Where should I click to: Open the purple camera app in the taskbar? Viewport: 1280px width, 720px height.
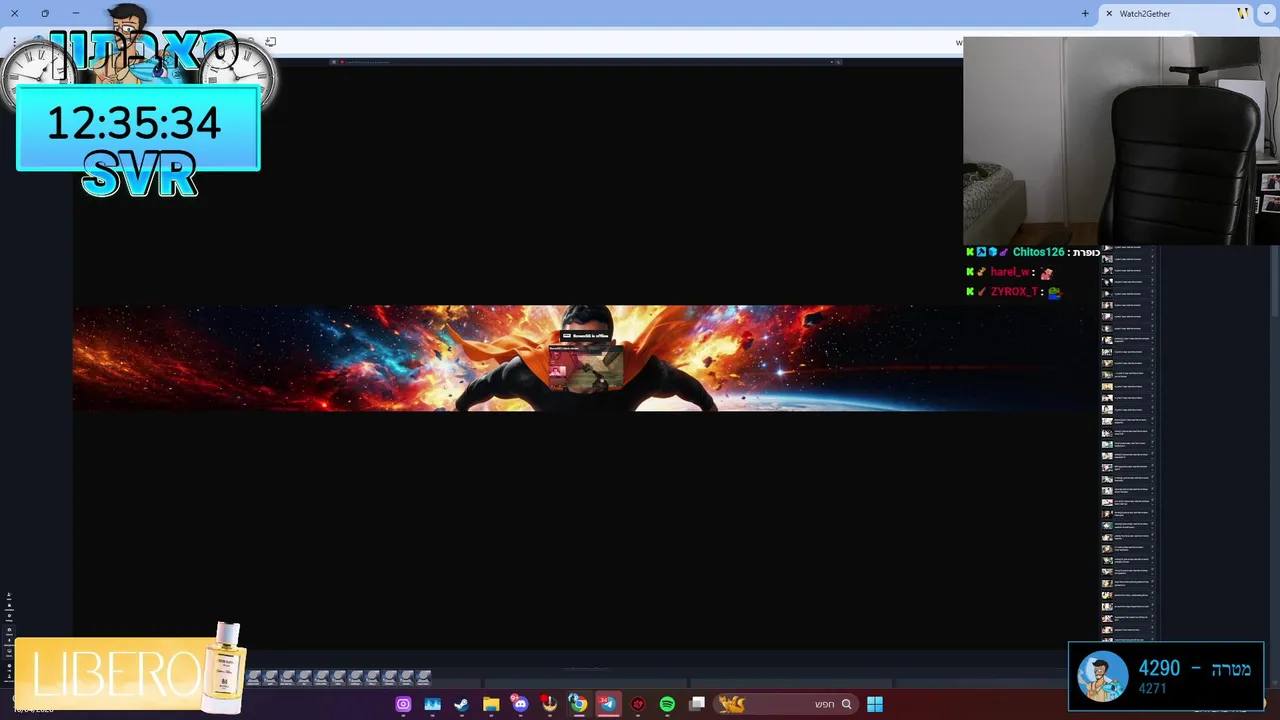(403, 704)
